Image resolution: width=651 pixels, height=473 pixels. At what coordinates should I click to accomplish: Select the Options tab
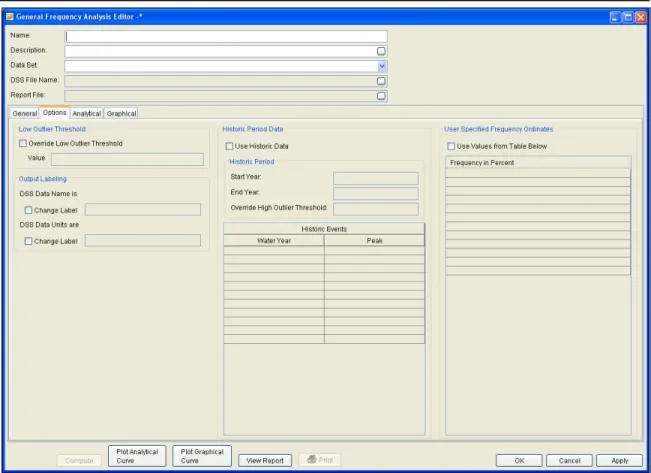click(54, 113)
